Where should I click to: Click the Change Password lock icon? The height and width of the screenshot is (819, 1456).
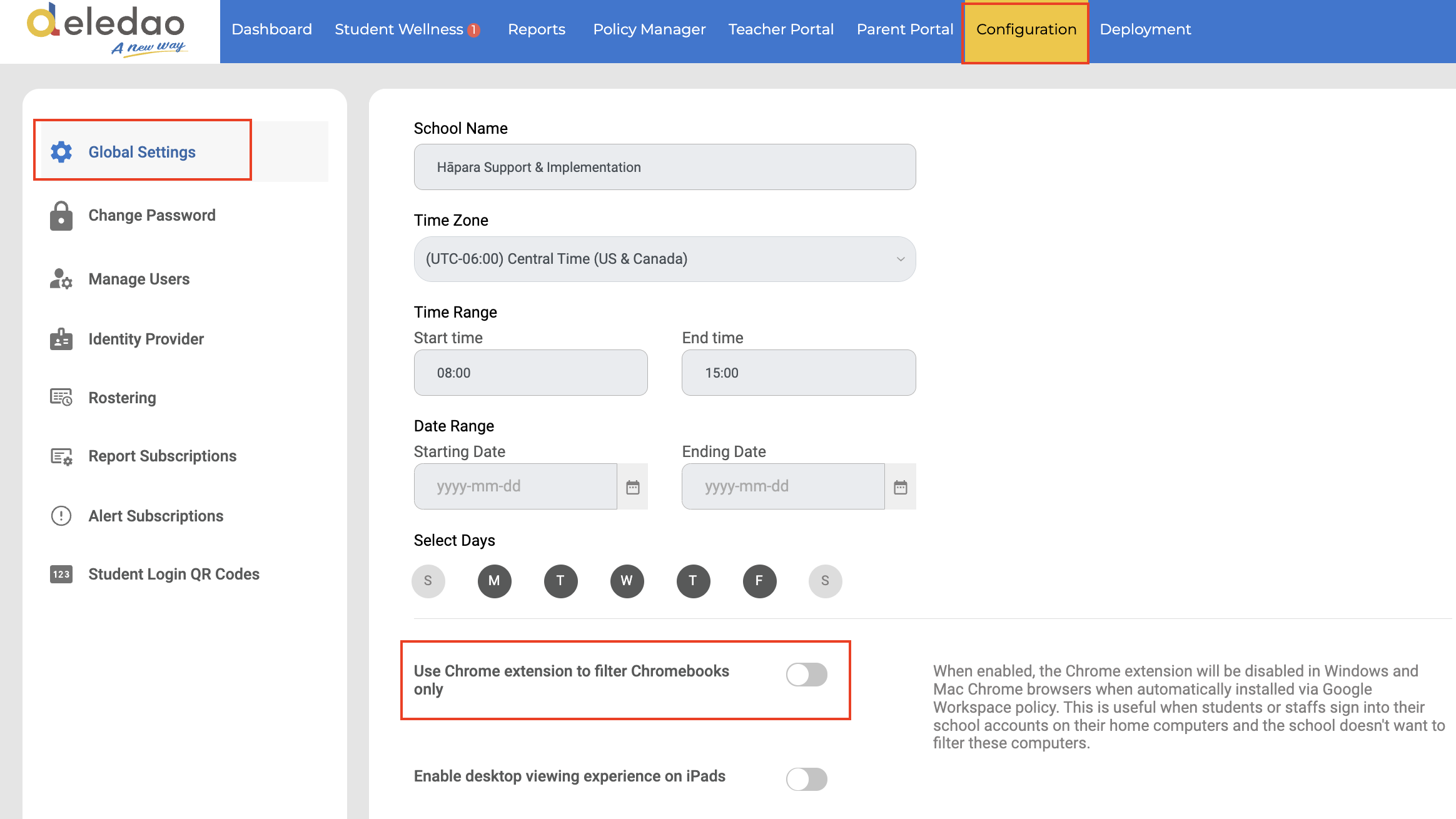click(61, 216)
